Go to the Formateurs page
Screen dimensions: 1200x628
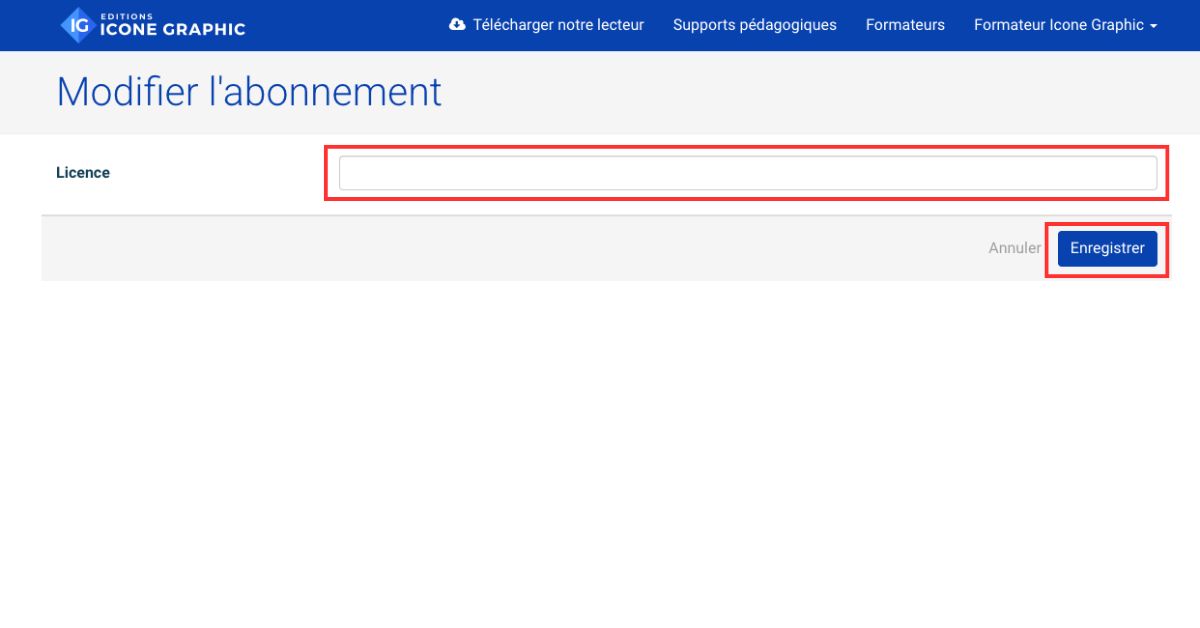[x=905, y=25]
